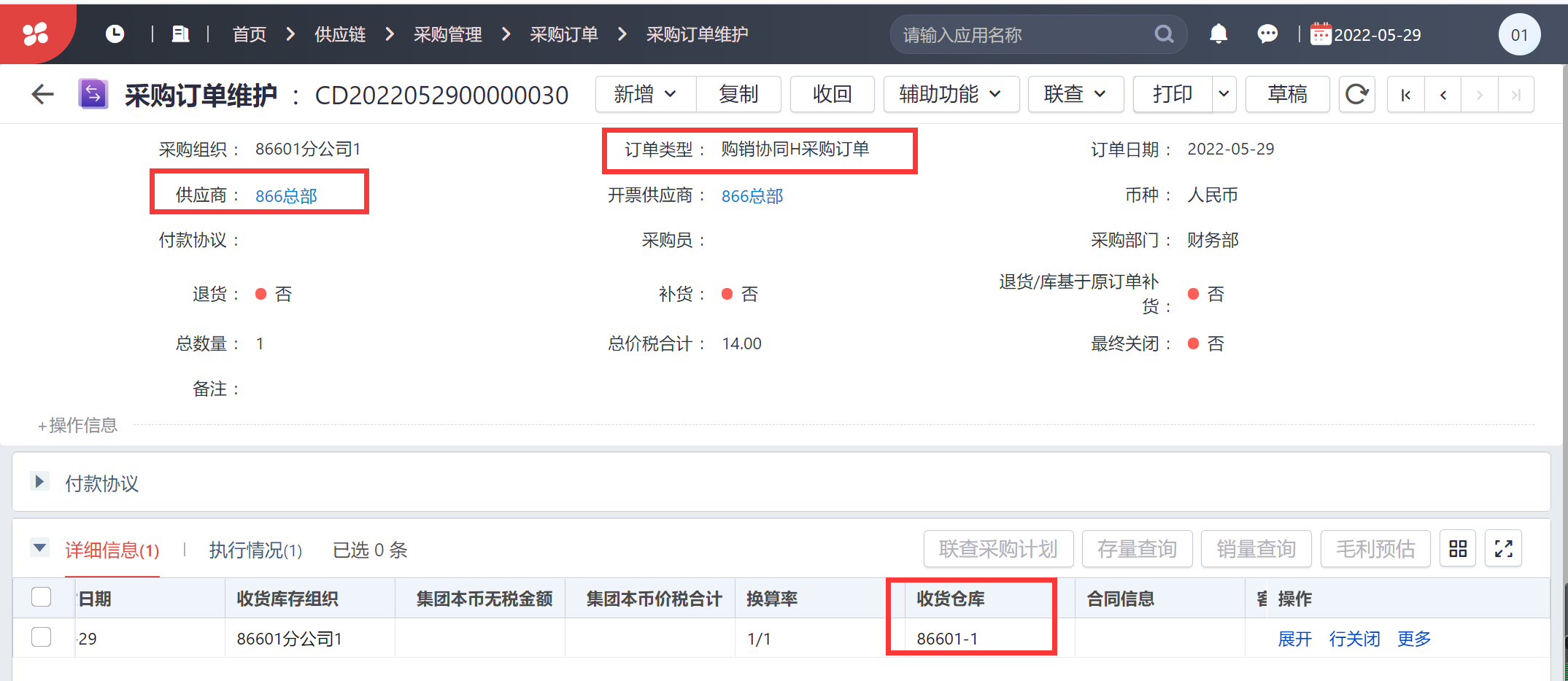Viewport: 1568px width, 681px height.
Task: Tick the checkbox for the first detail row
Action: click(x=42, y=637)
